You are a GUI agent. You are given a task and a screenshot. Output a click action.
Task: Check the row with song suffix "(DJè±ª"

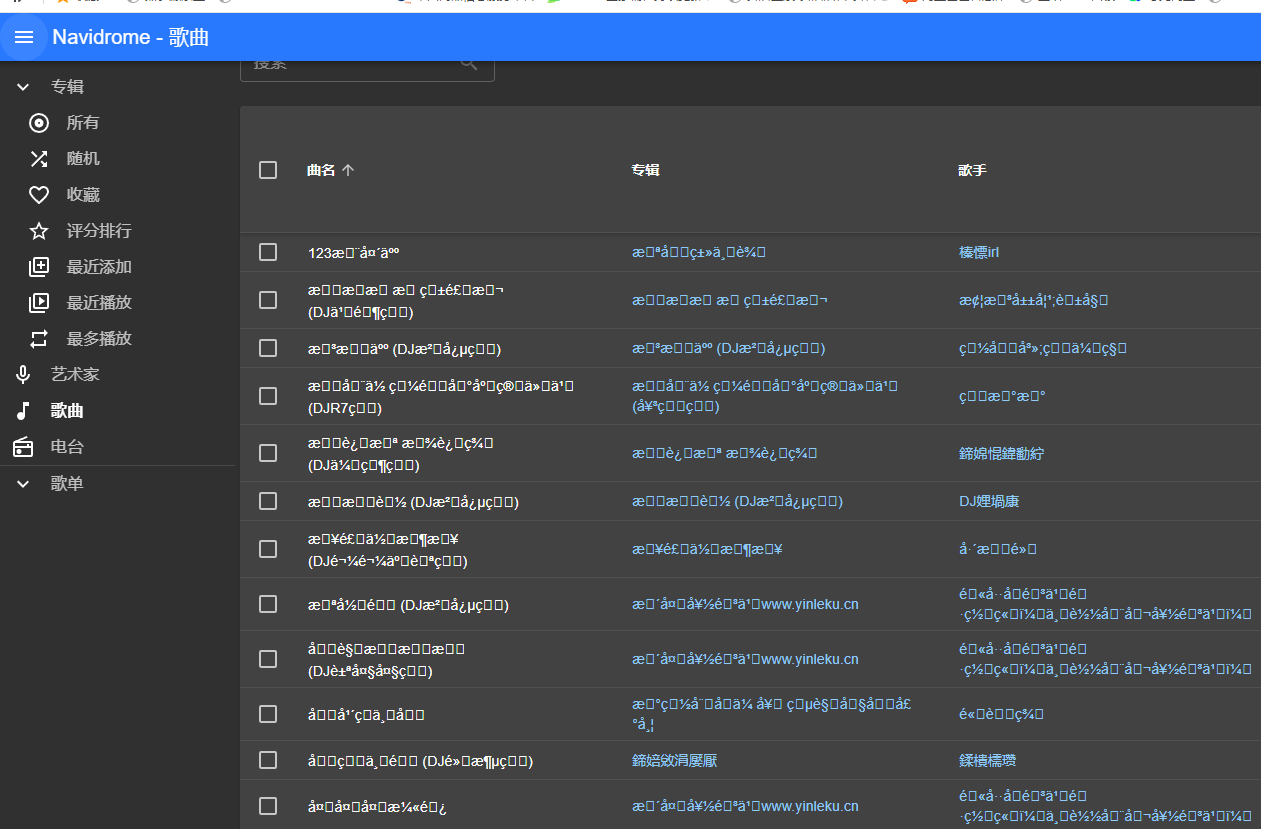[268, 659]
